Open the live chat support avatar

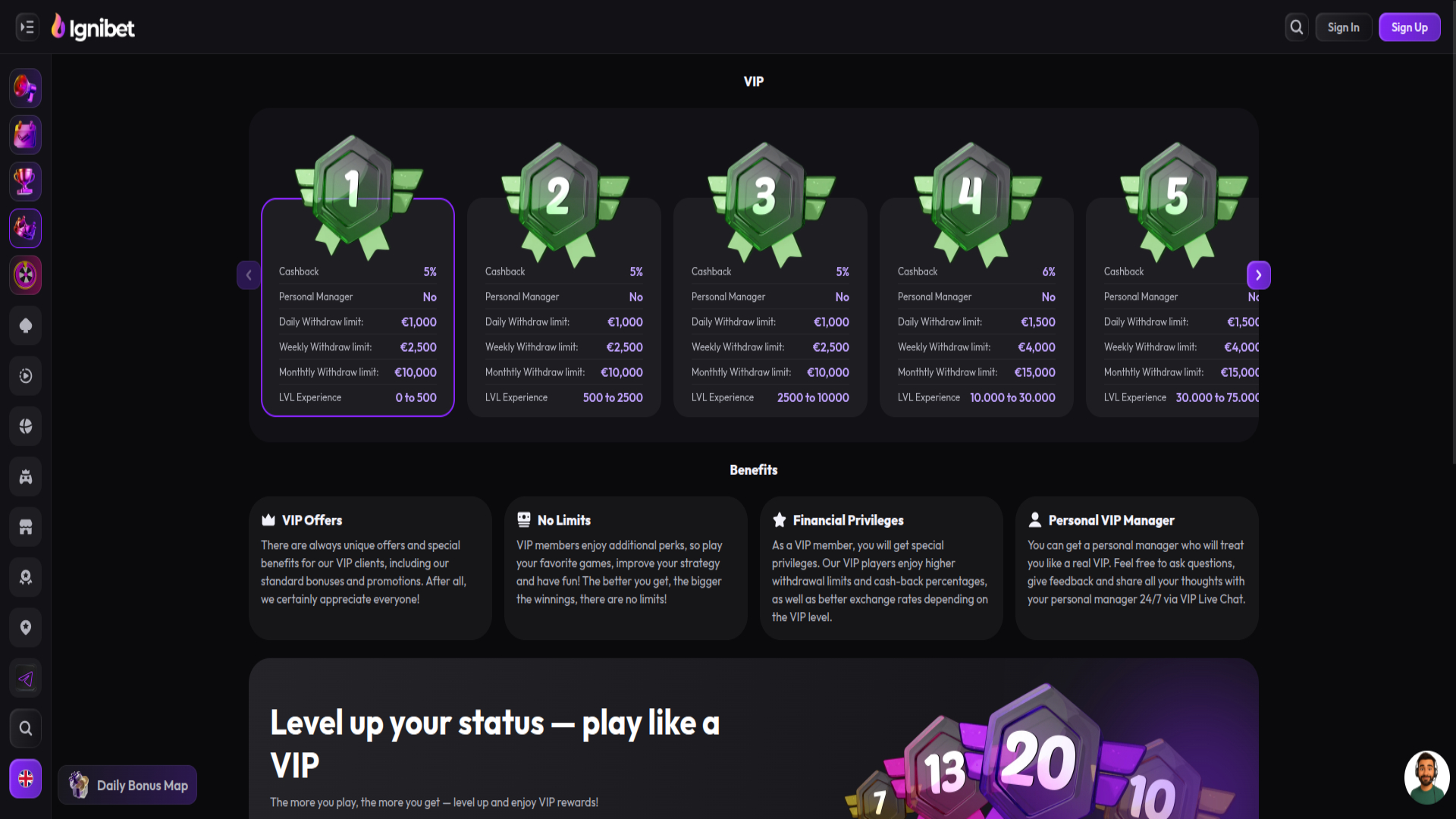click(1426, 777)
